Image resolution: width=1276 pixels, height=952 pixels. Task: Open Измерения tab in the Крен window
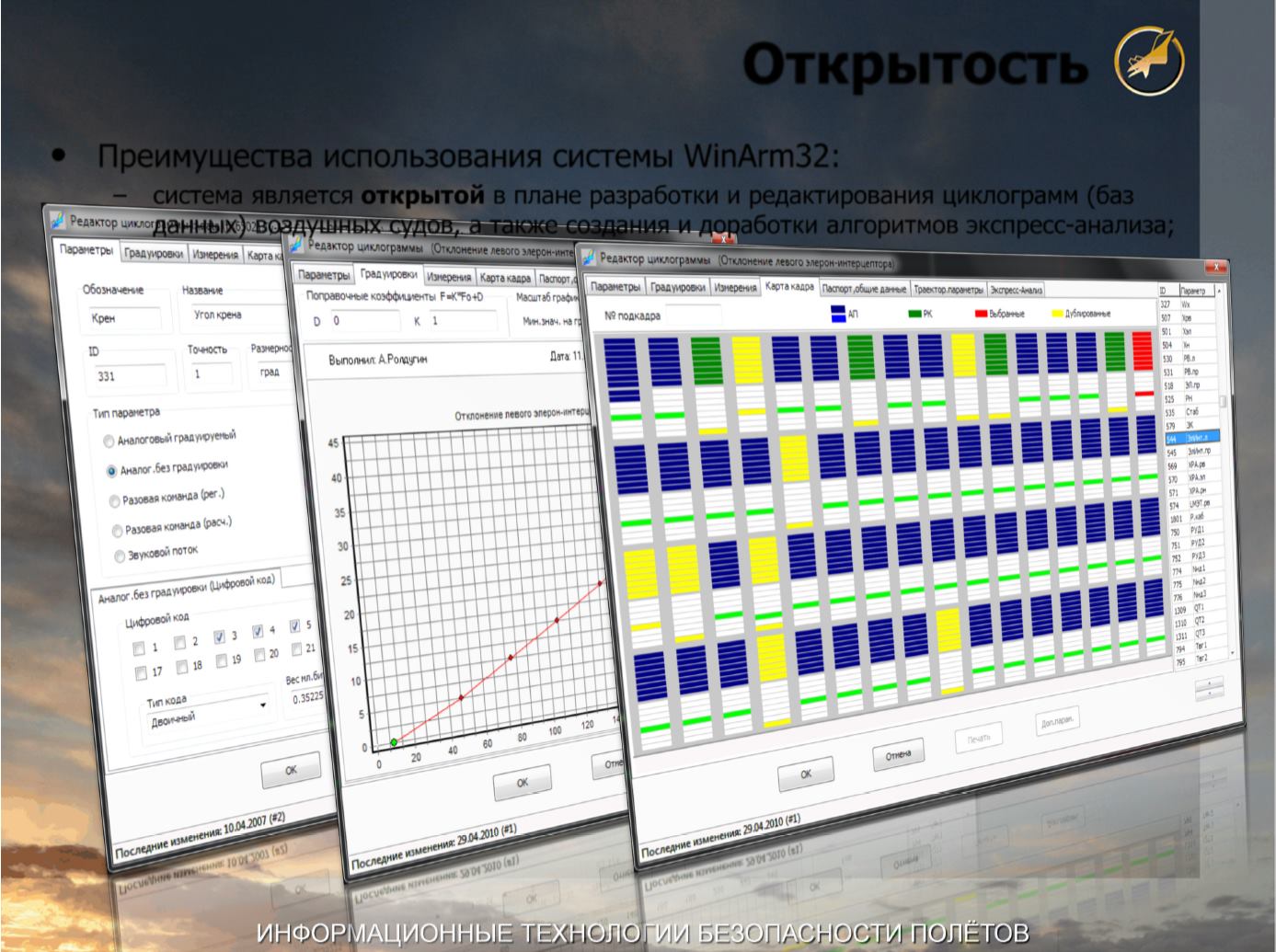click(x=215, y=256)
